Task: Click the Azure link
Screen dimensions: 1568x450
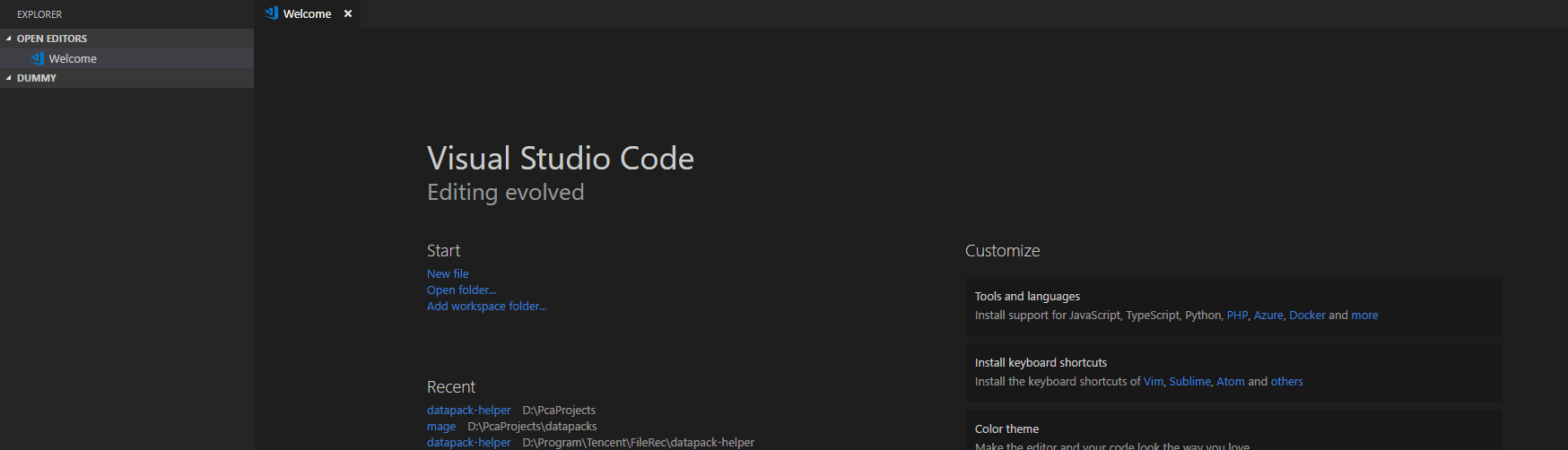Action: pos(1268,315)
